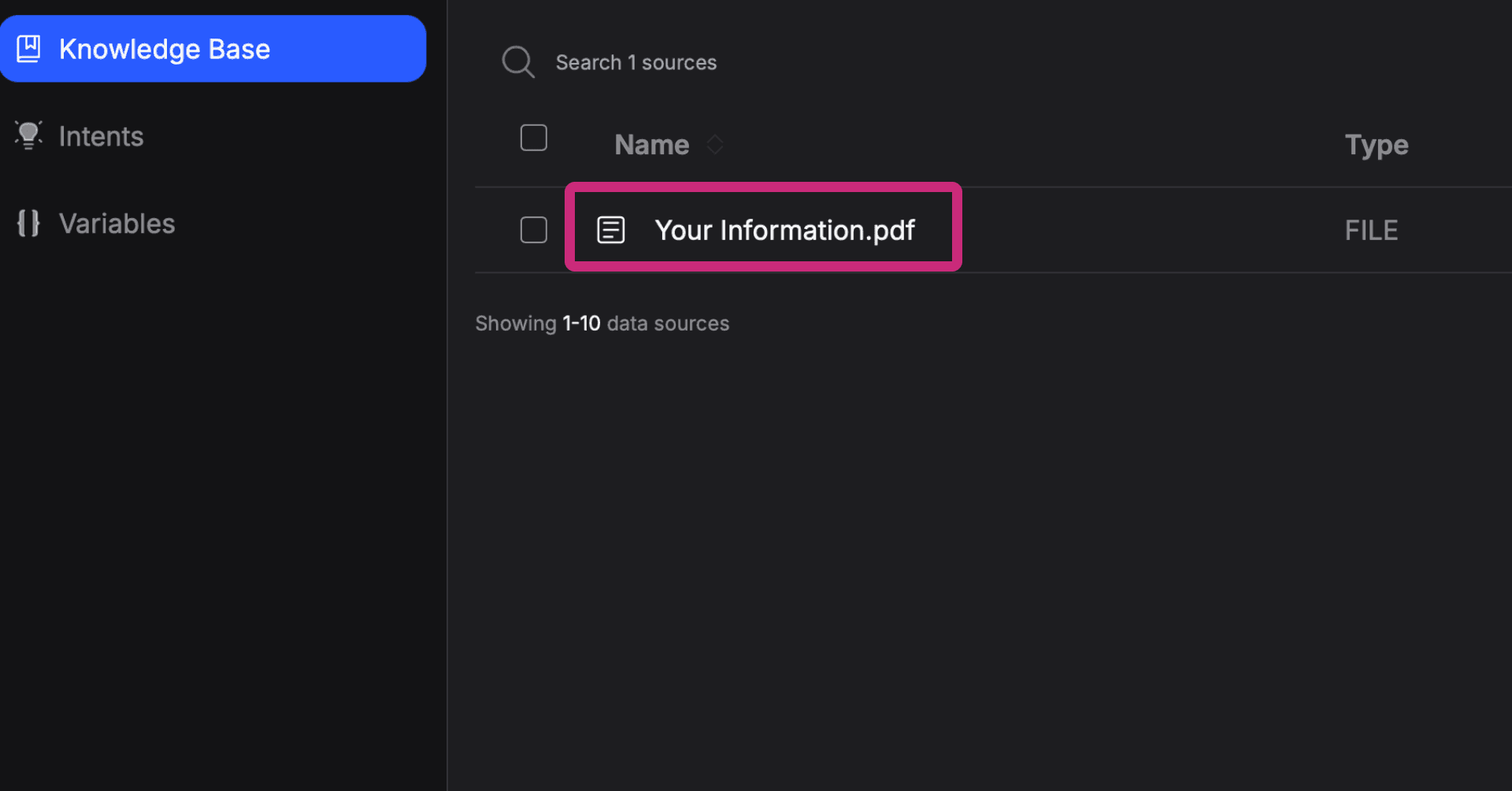Select the Knowledge Base book icon
The width and height of the screenshot is (1512, 791).
coord(29,48)
